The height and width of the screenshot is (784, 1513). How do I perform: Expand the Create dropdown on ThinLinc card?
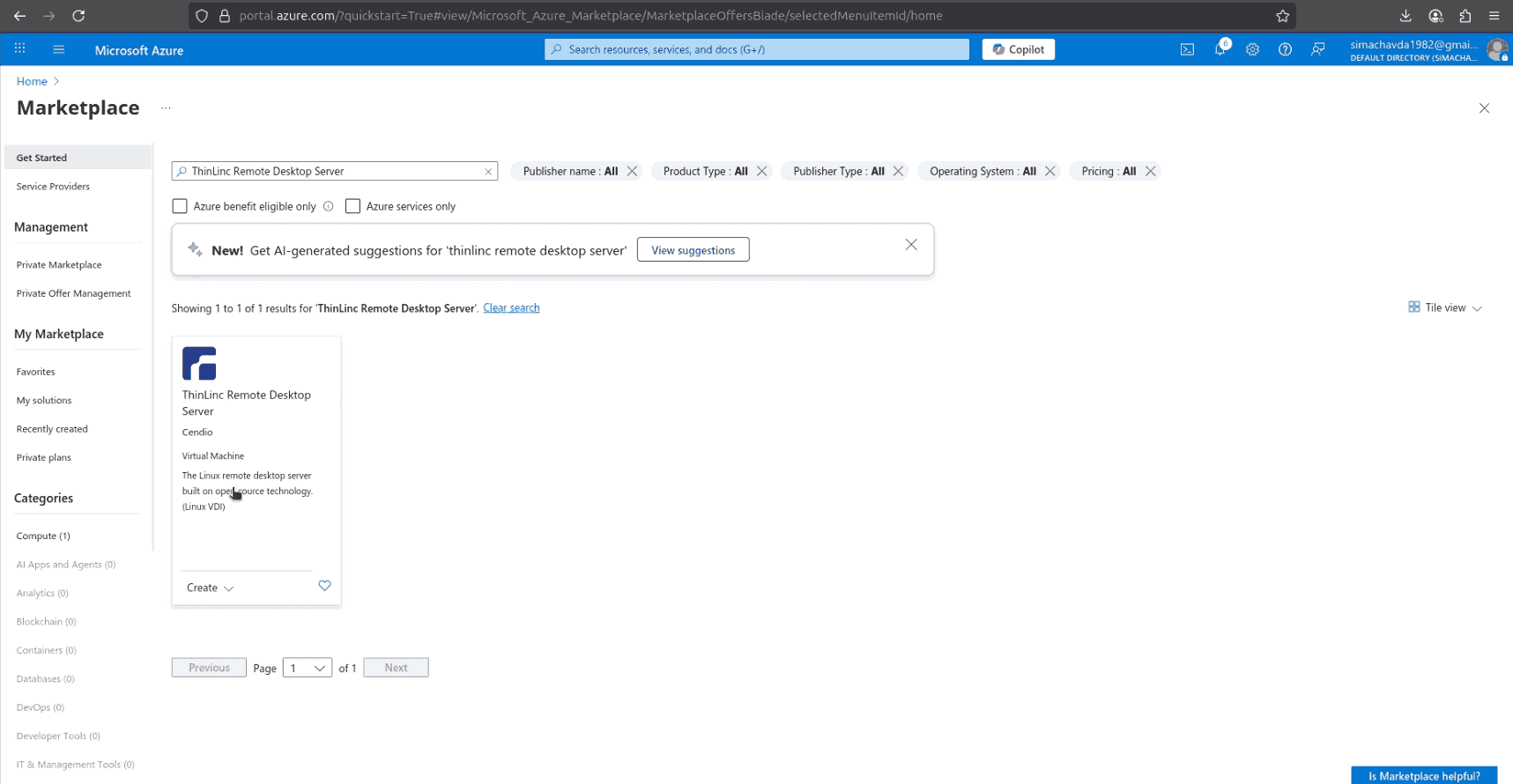pyautogui.click(x=210, y=588)
